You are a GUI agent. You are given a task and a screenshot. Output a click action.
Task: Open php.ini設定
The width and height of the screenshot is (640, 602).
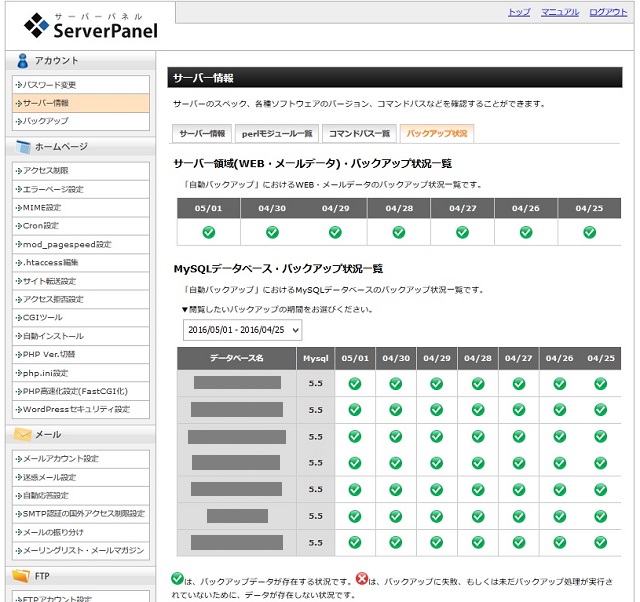click(81, 373)
